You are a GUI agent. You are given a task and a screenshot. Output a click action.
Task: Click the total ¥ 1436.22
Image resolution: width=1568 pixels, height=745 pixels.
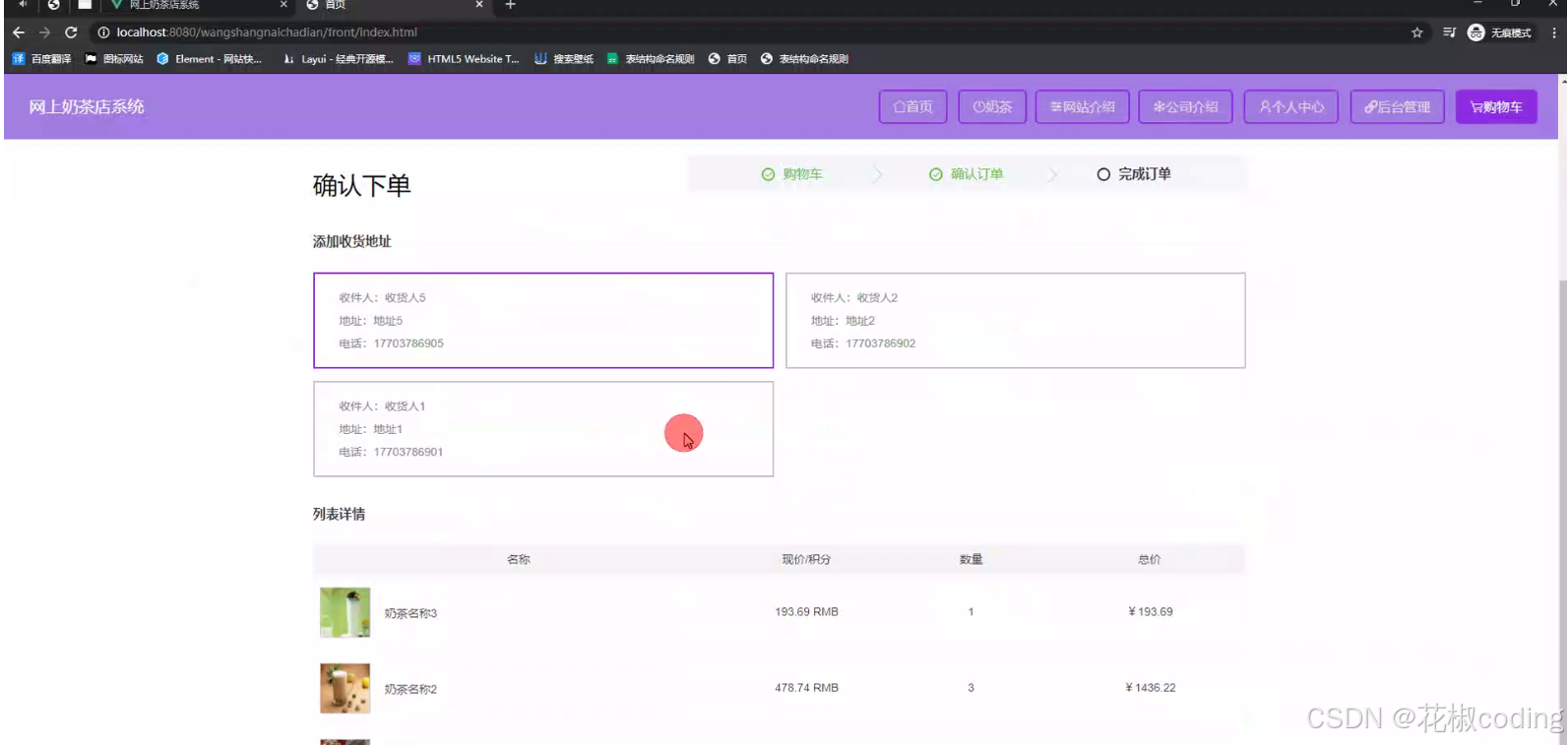[1151, 688]
